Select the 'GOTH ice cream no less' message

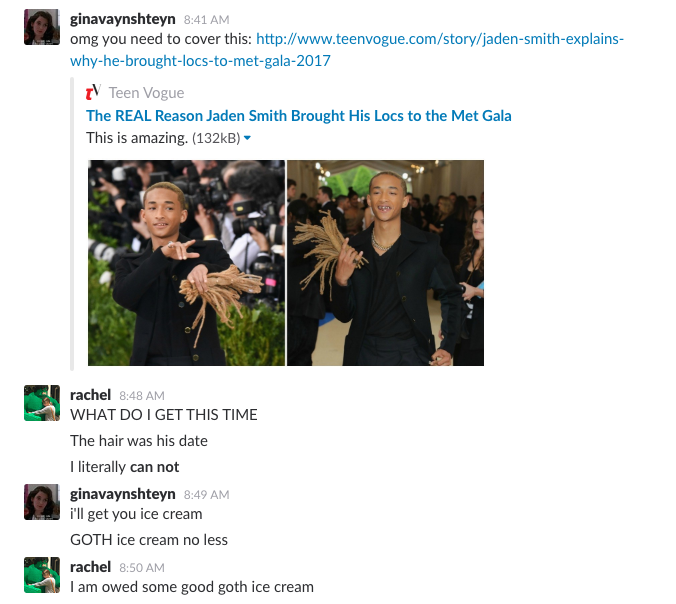pyautogui.click(x=149, y=540)
